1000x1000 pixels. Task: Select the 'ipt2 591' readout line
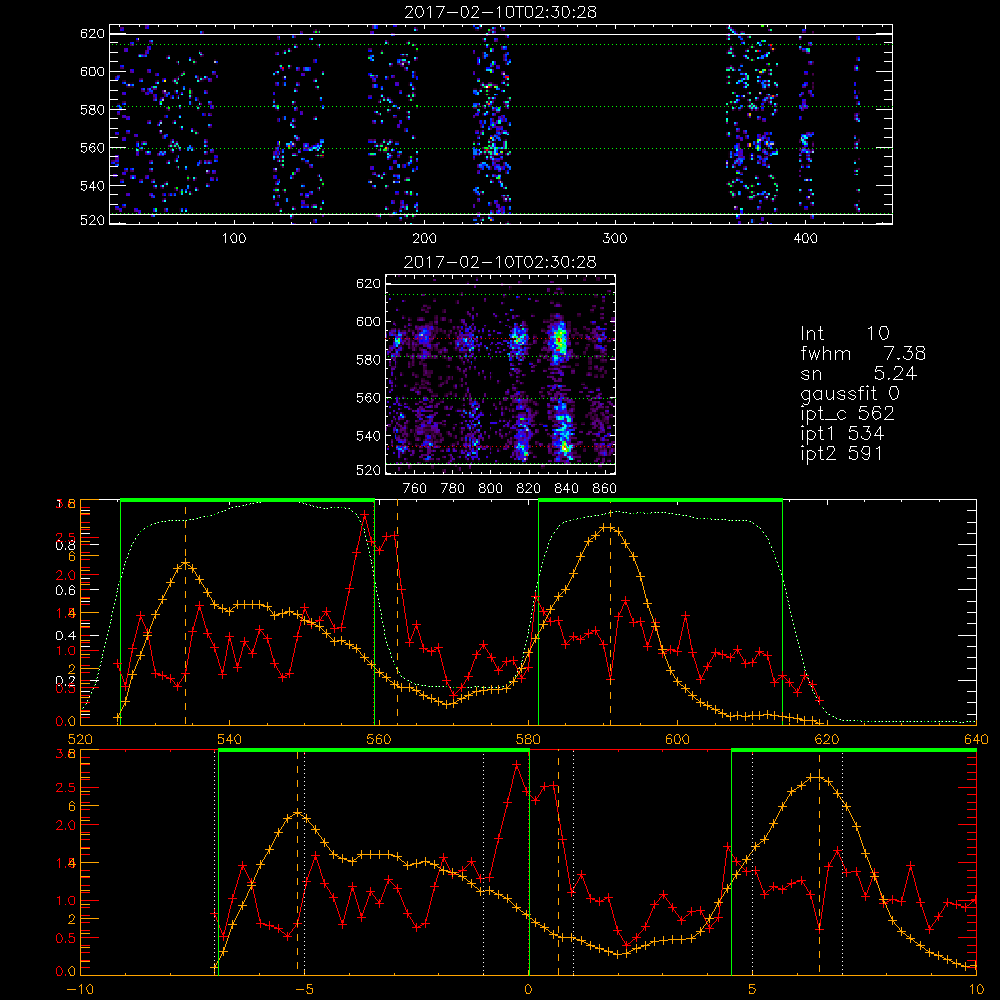pyautogui.click(x=842, y=453)
